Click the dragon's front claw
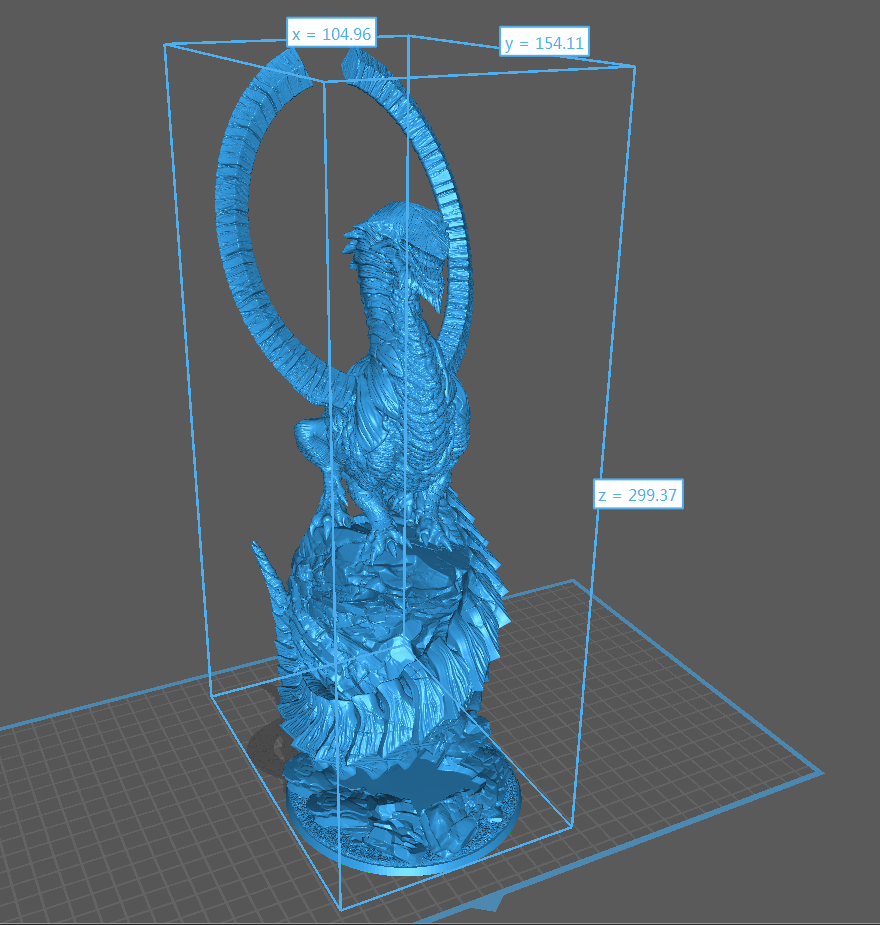 pos(330,525)
